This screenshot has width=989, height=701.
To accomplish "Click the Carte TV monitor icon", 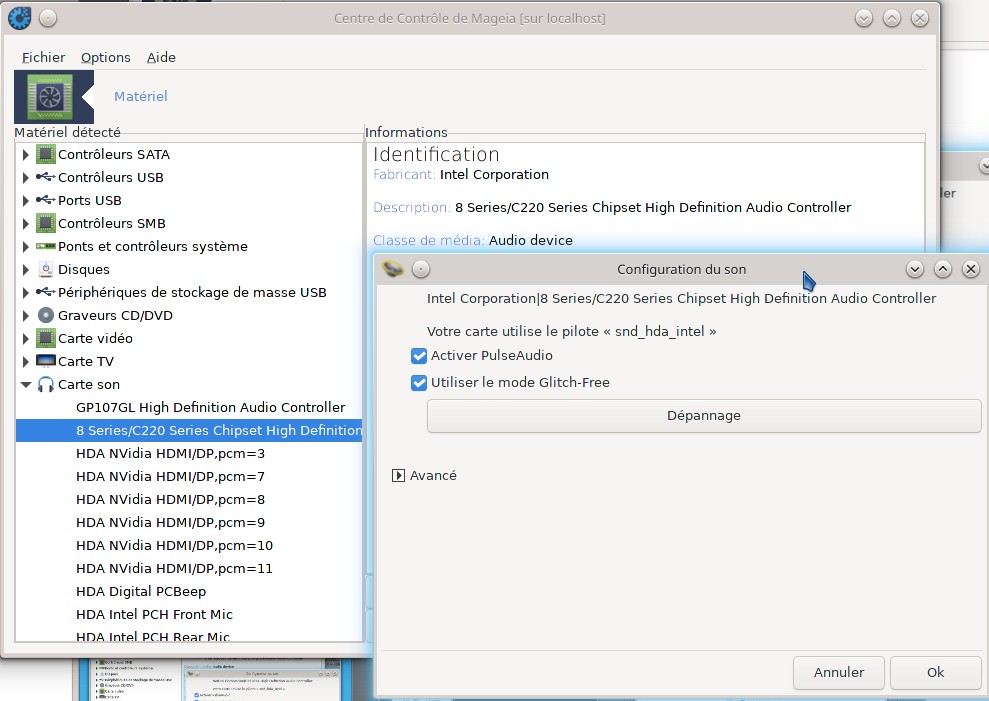I will pos(45,362).
